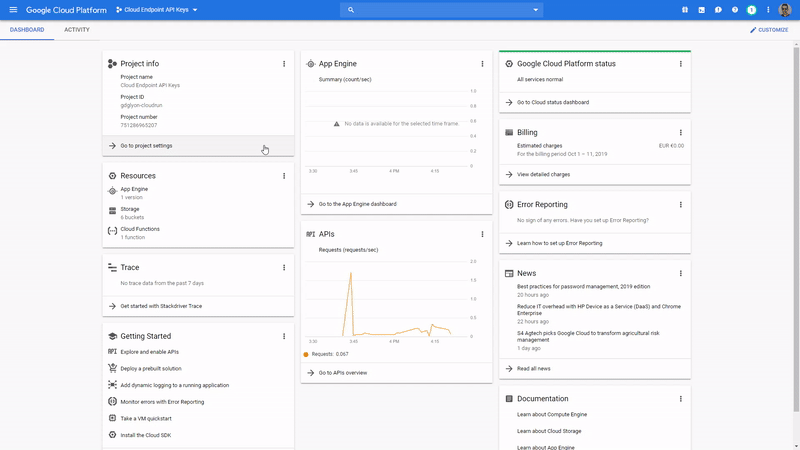Viewport: 800px width, 450px height.
Task: Switch to the Dashboard tab
Action: click(27, 30)
